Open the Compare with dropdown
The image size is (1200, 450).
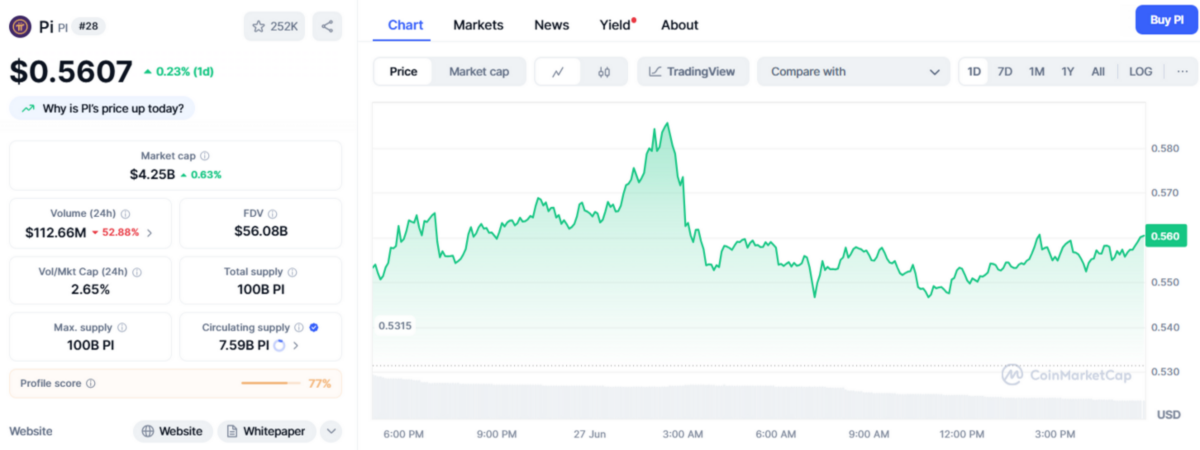[853, 72]
